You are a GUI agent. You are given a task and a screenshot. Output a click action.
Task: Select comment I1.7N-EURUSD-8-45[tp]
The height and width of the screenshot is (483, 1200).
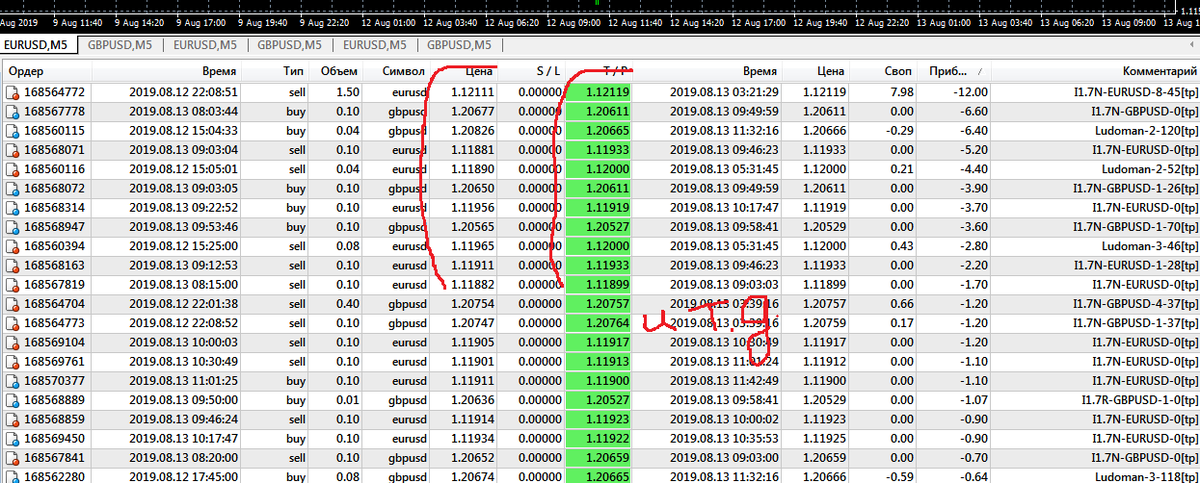1135,92
